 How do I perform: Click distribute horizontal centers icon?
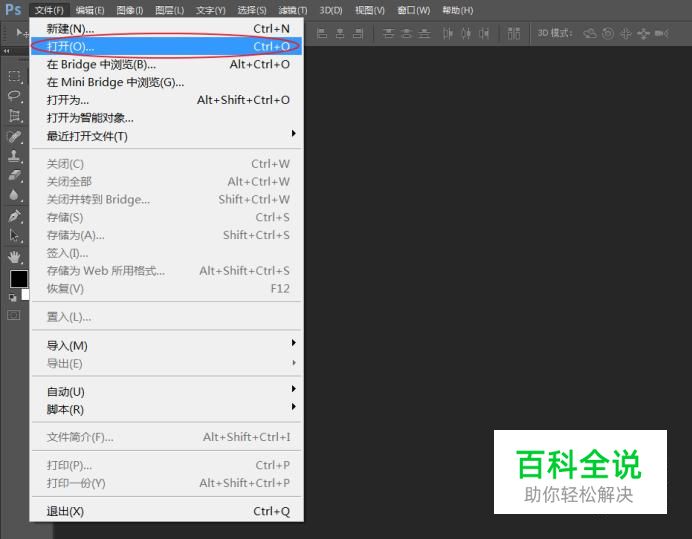tap(466, 33)
